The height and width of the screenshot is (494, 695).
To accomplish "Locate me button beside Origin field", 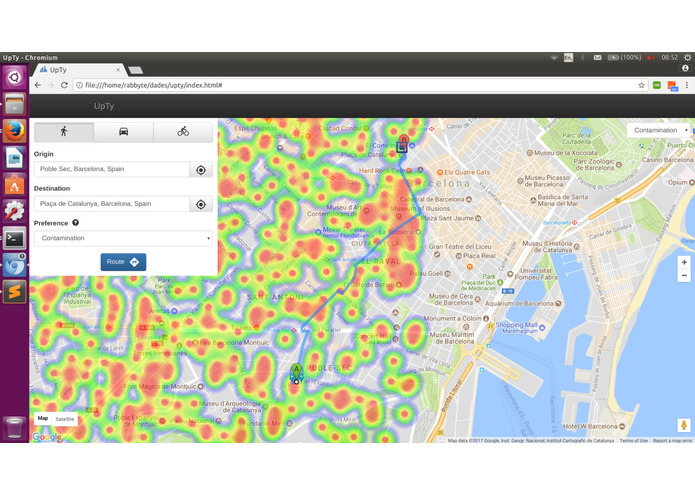I will tap(201, 170).
